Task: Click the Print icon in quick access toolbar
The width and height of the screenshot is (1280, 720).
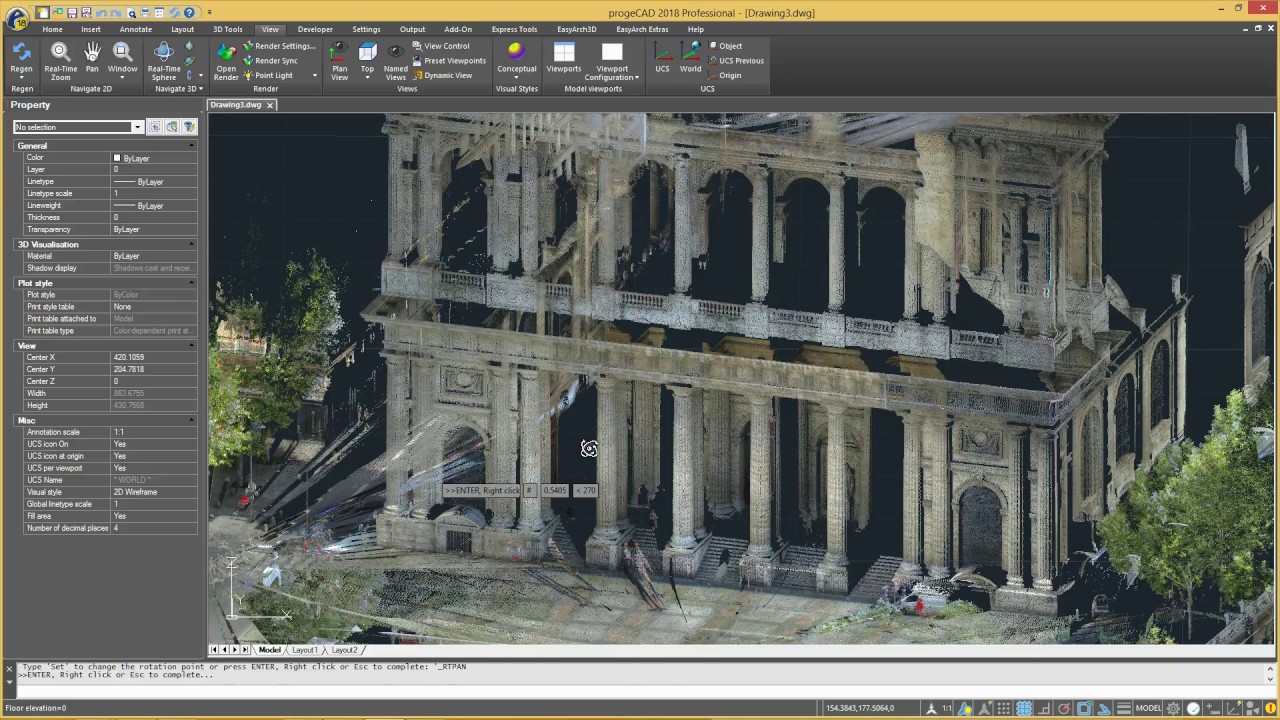Action: (x=145, y=13)
